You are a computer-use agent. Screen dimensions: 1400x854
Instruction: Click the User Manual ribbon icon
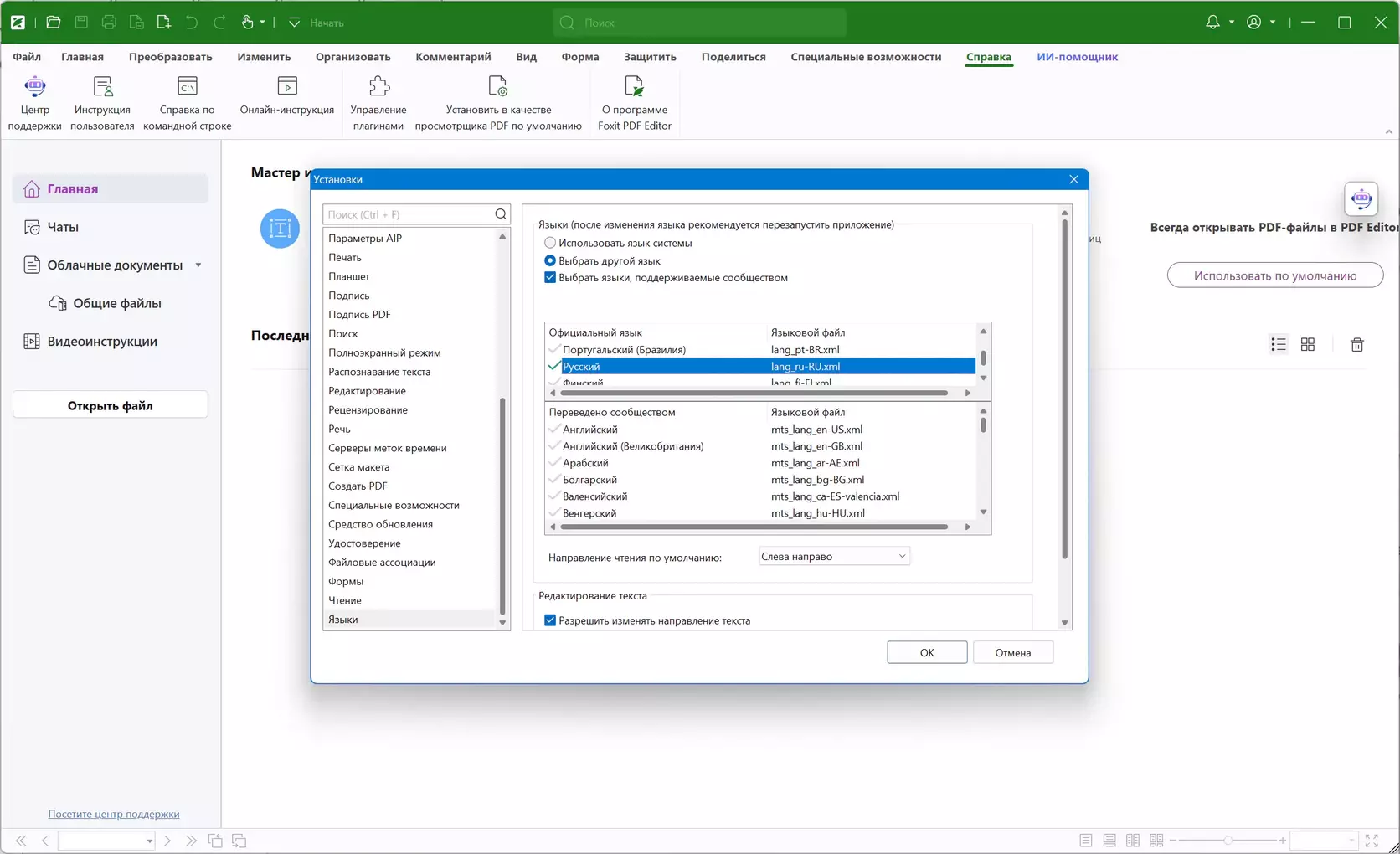click(102, 87)
